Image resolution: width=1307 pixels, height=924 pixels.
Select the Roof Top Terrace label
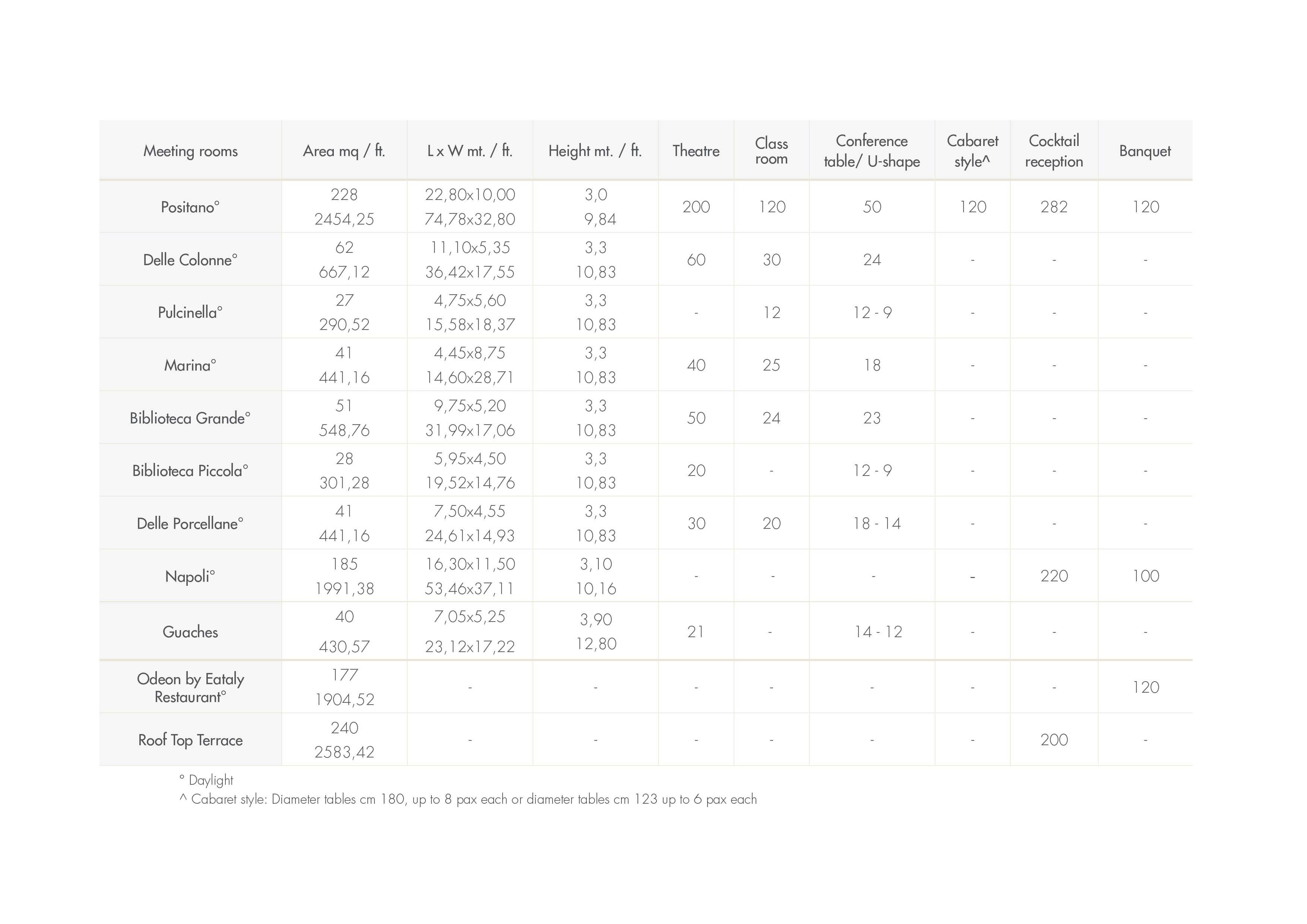(190, 740)
